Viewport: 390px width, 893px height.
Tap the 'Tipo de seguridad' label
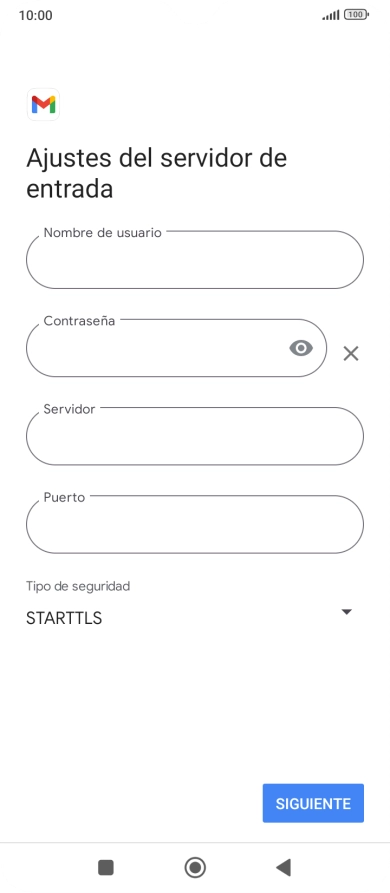click(x=78, y=585)
